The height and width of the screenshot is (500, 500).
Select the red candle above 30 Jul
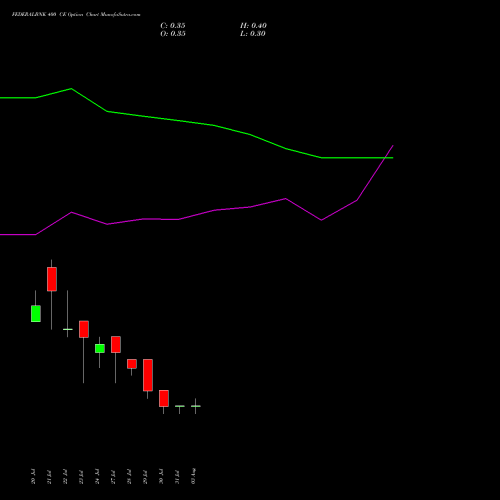click(x=164, y=398)
